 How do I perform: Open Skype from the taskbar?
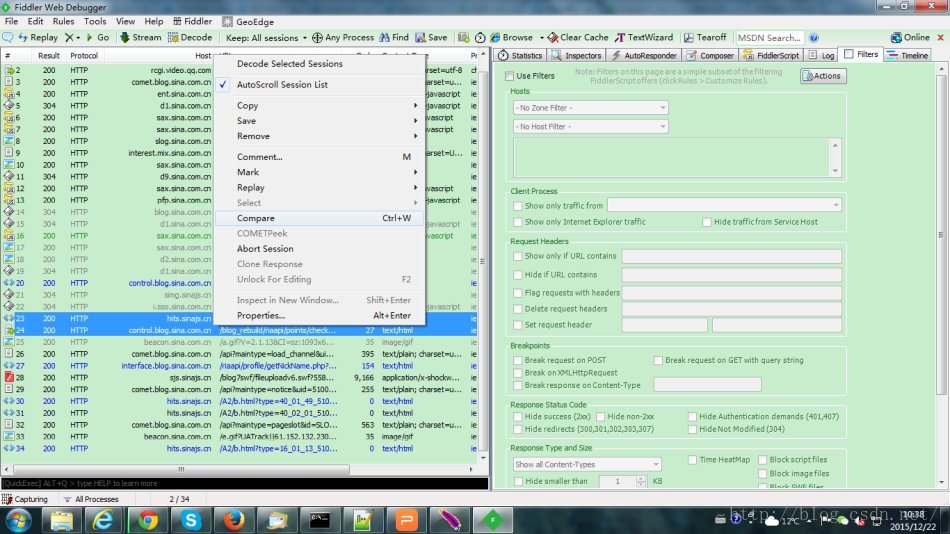[191, 520]
